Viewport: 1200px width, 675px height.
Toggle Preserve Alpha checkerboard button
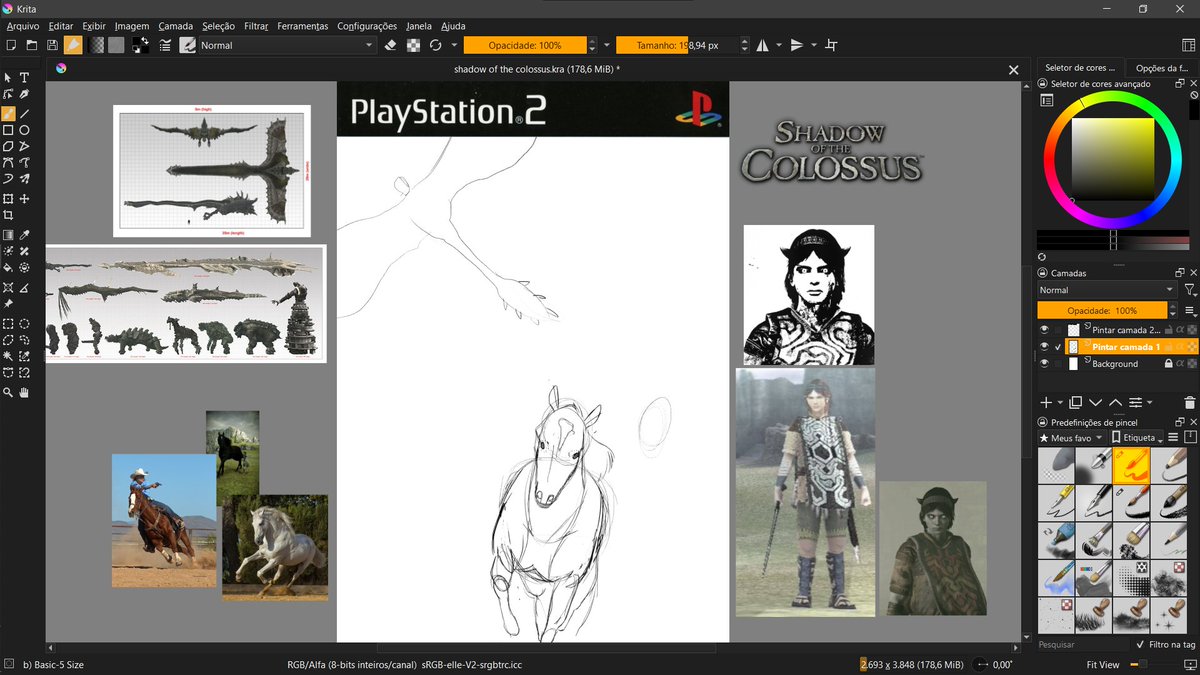pyautogui.click(x=414, y=45)
